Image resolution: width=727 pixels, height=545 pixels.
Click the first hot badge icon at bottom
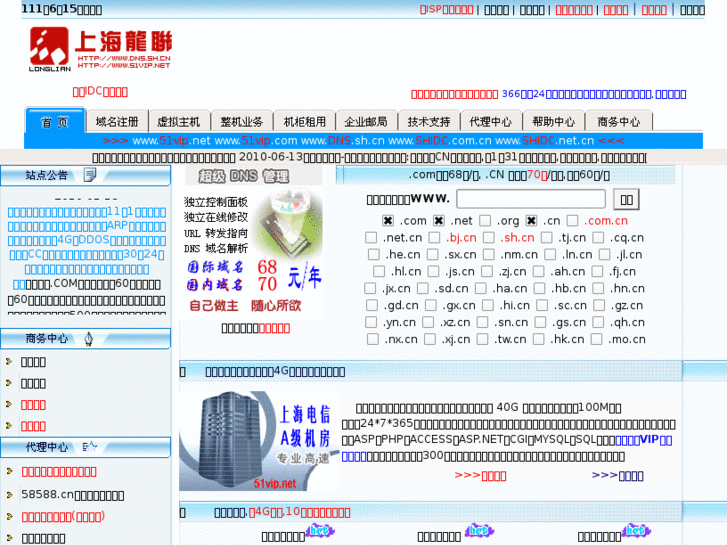click(x=320, y=530)
